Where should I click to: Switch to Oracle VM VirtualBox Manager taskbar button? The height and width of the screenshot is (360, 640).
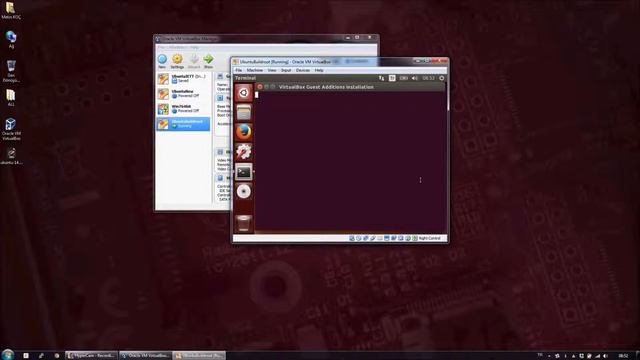(x=145, y=356)
